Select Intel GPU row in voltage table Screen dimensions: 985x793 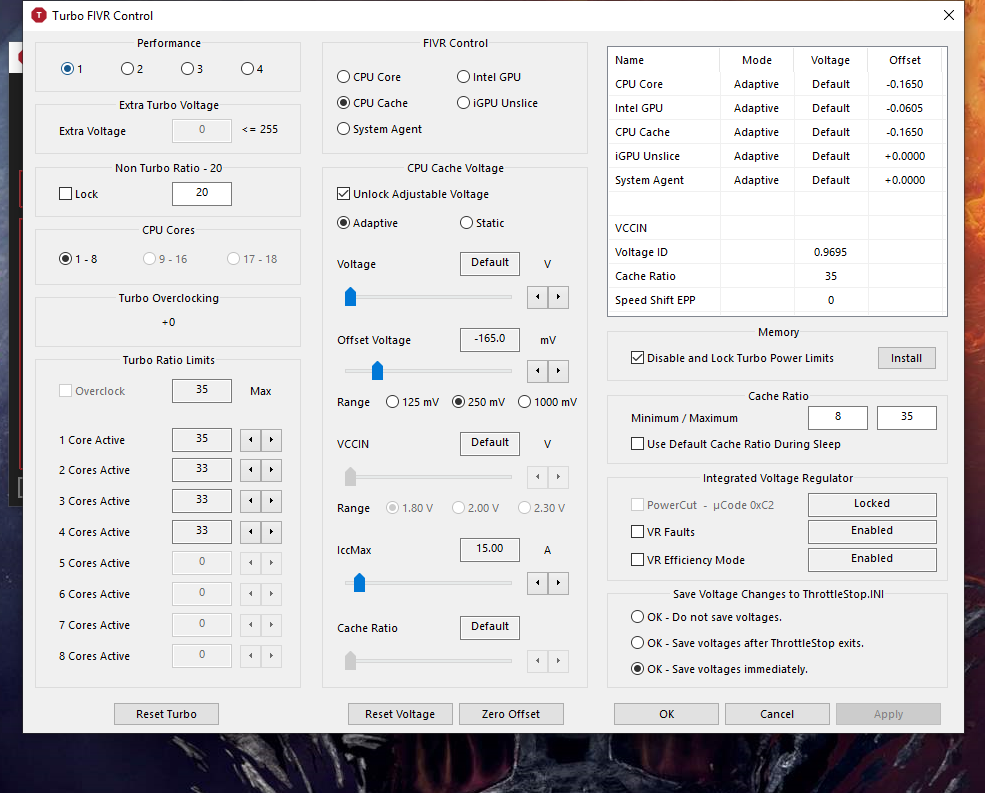click(776, 108)
